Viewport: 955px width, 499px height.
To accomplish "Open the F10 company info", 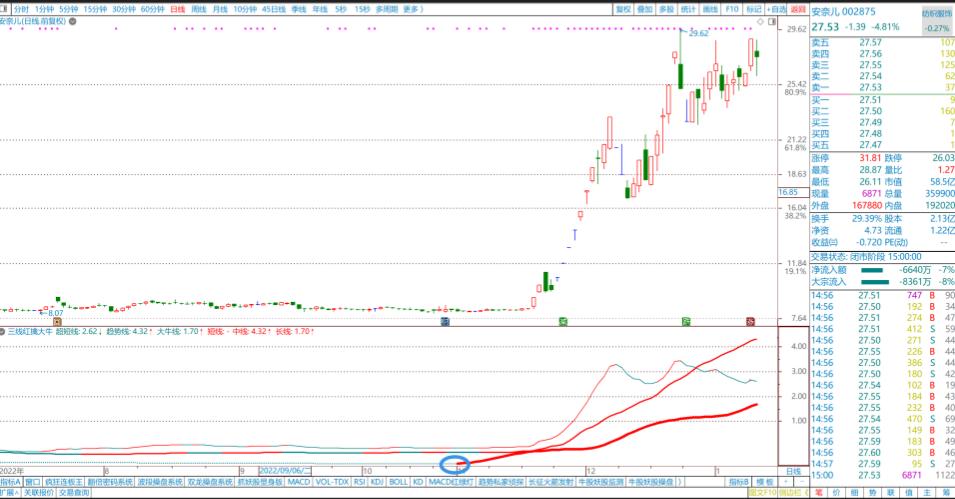I will [732, 9].
